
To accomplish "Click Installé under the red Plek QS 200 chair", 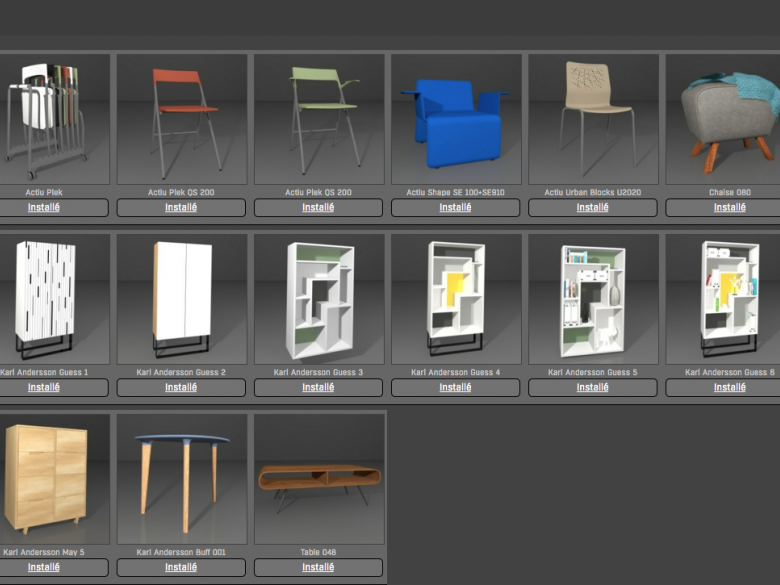I will 181,207.
